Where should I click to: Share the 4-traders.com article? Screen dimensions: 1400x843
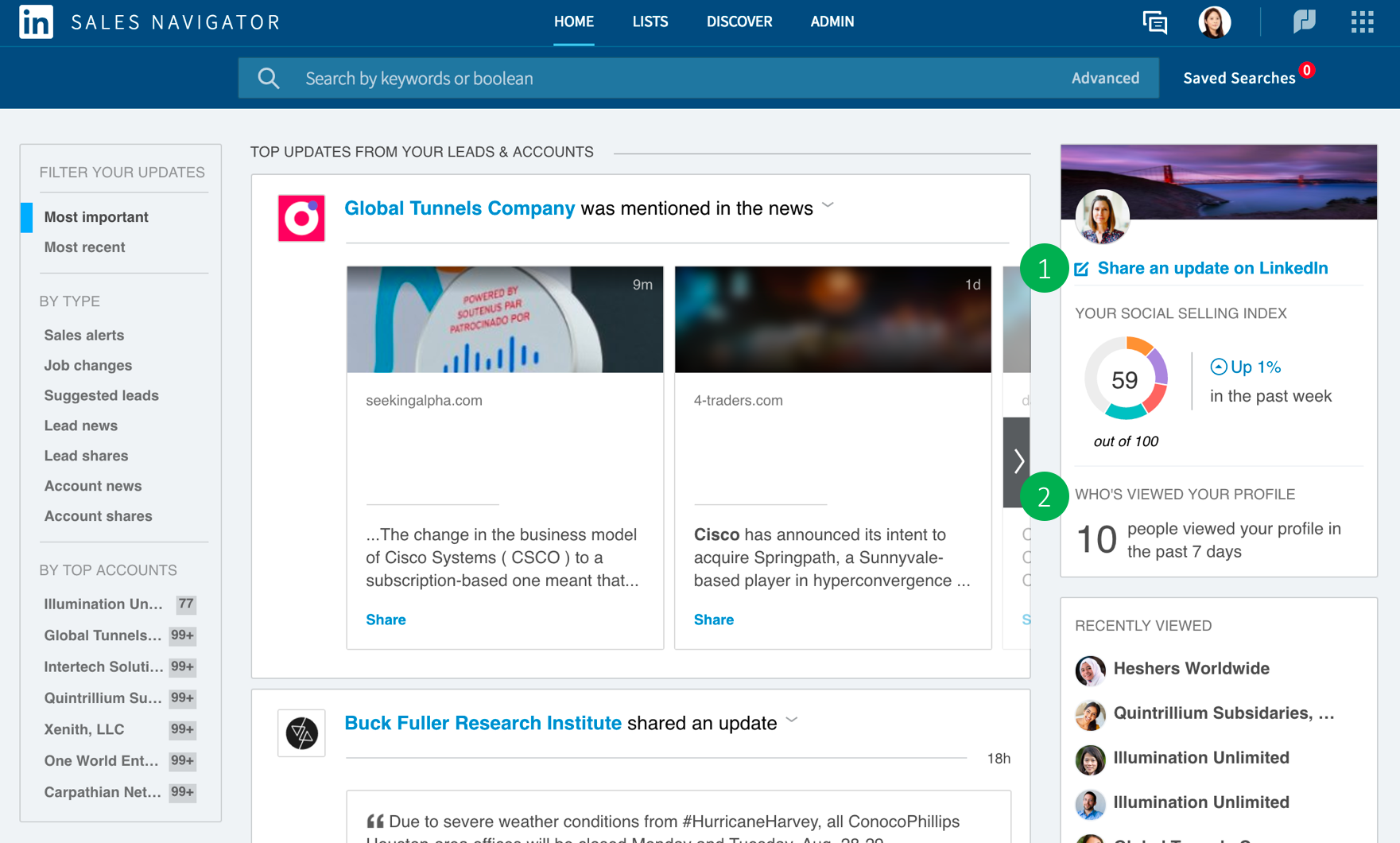click(713, 620)
